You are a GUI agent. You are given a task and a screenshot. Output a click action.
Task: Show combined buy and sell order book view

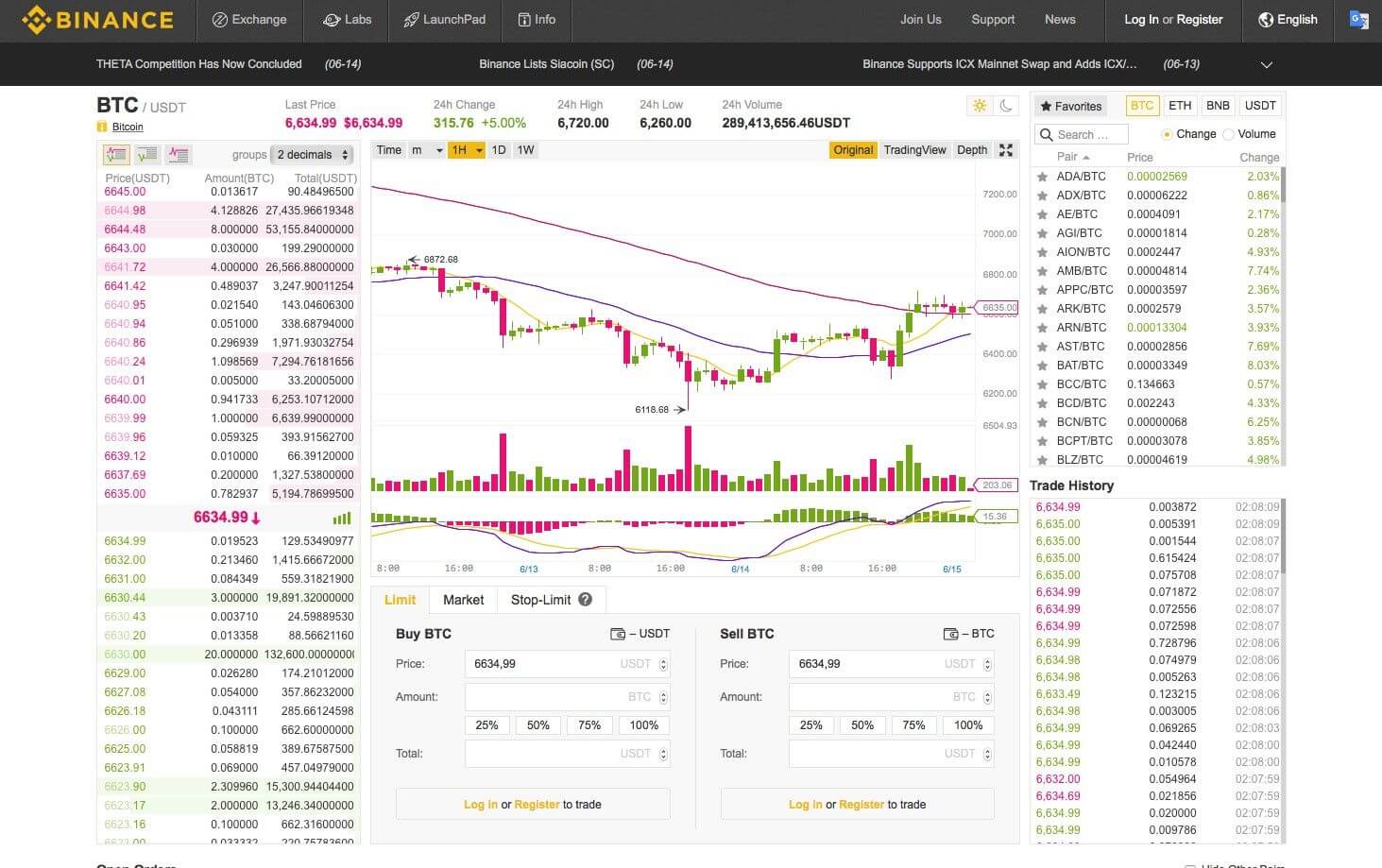pyautogui.click(x=116, y=154)
